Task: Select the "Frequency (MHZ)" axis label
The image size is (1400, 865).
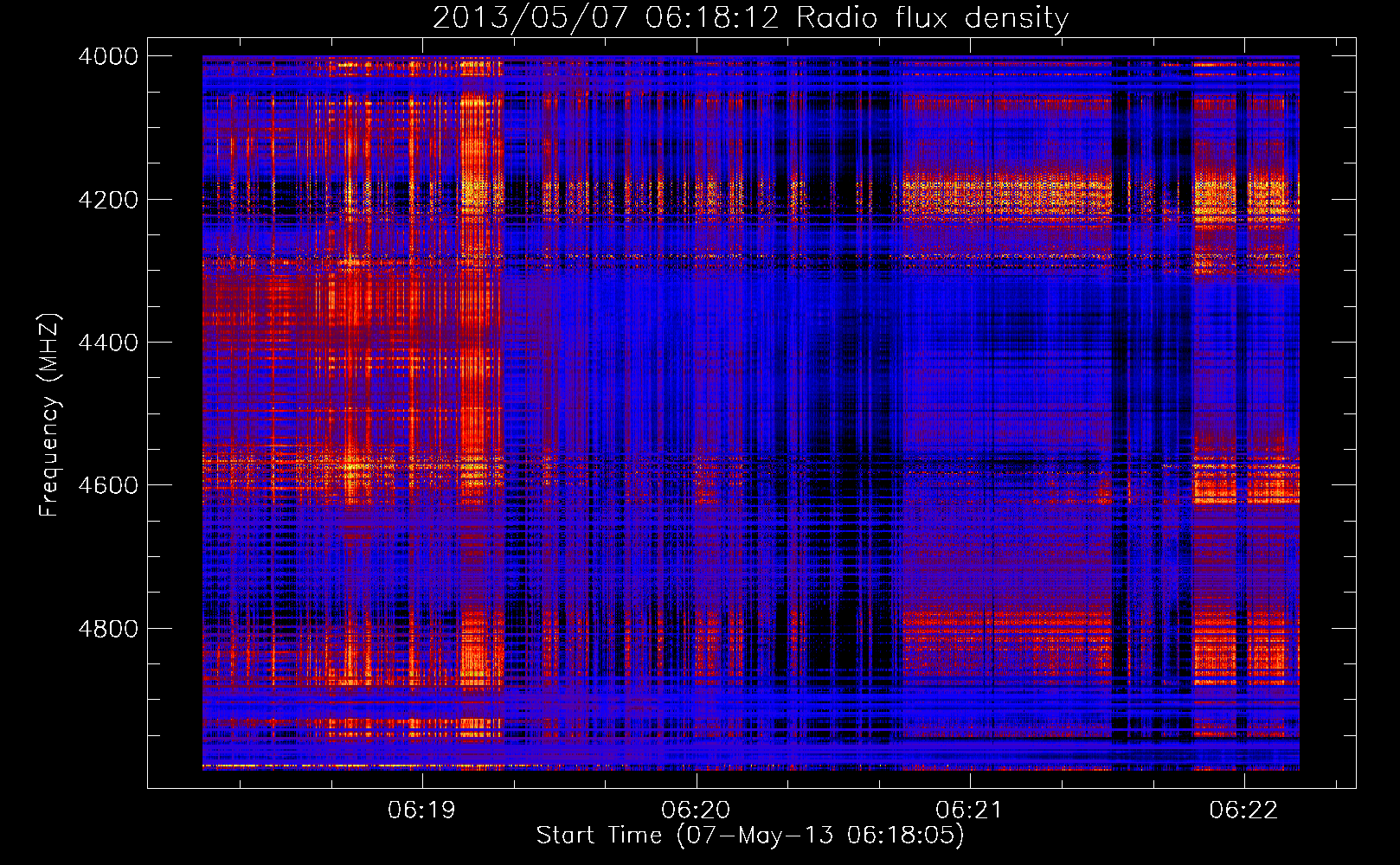Action: [x=48, y=415]
